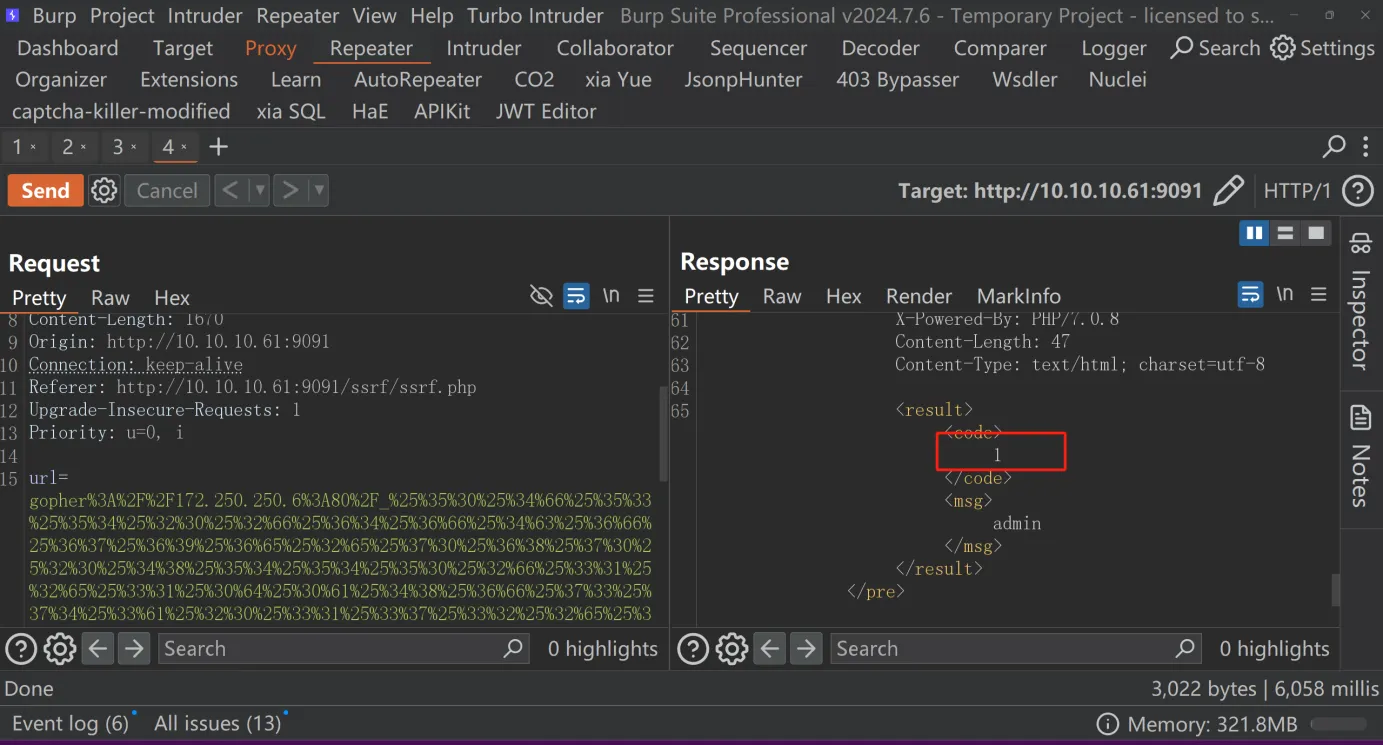Select Repeater request tab 2
Viewport: 1383px width, 745px height.
click(68, 147)
